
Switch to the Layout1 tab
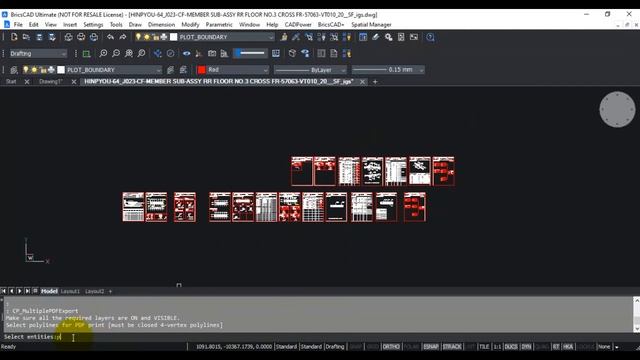70,291
